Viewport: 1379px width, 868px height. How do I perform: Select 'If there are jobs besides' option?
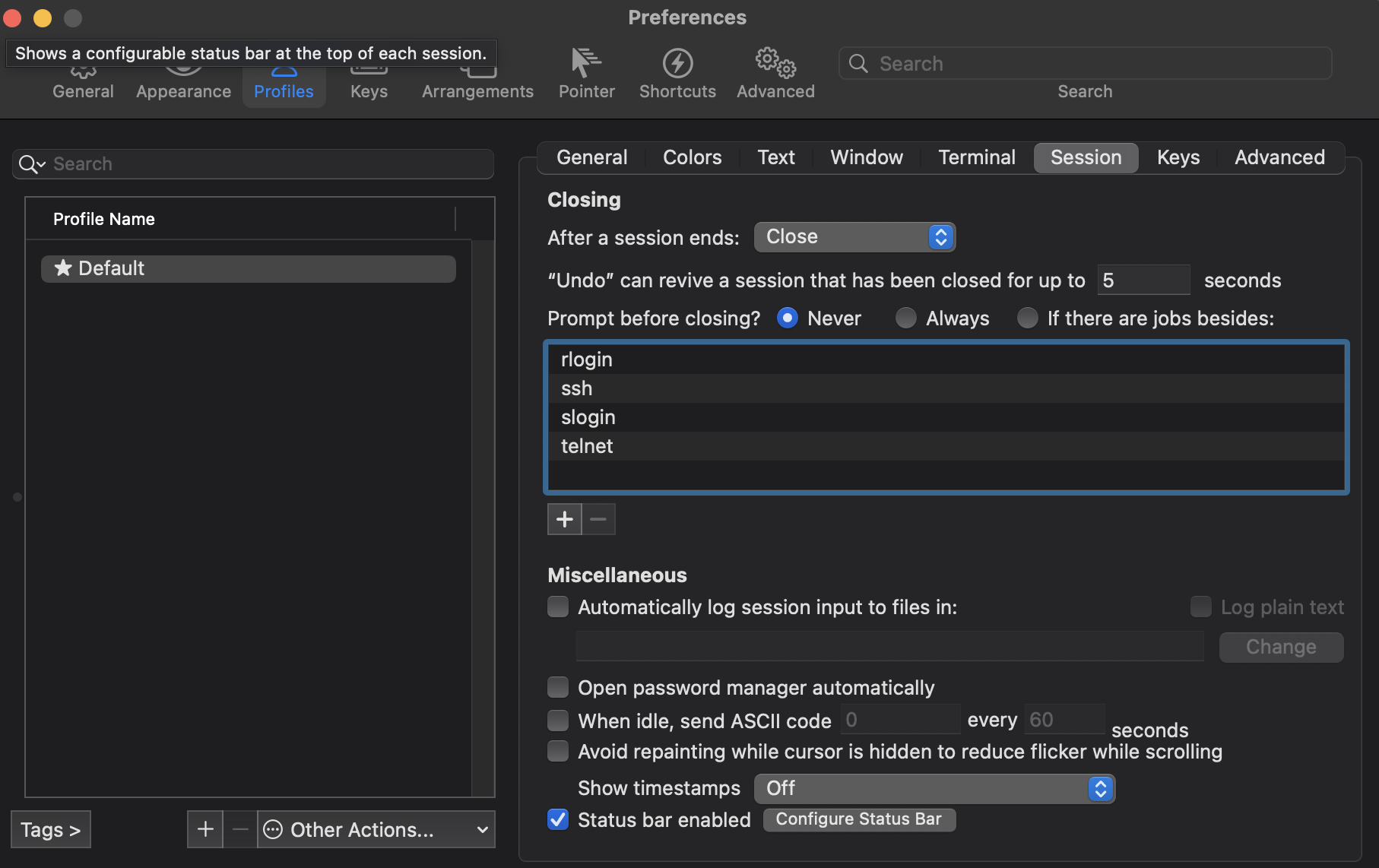point(1027,318)
